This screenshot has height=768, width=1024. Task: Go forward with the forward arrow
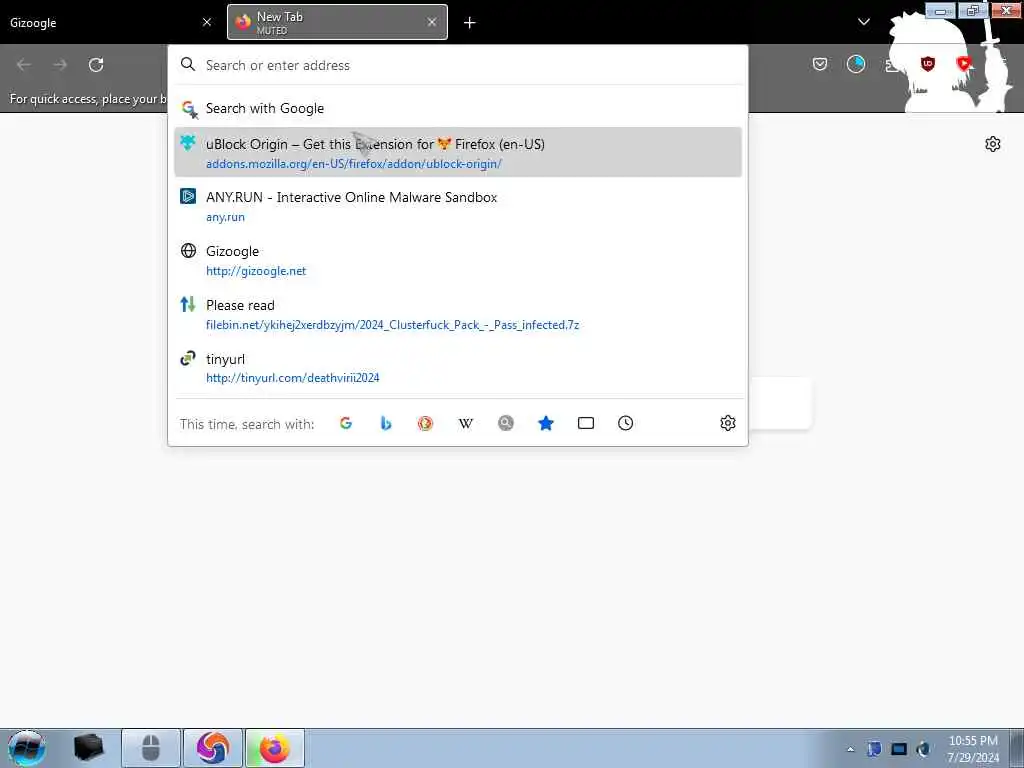tap(60, 65)
